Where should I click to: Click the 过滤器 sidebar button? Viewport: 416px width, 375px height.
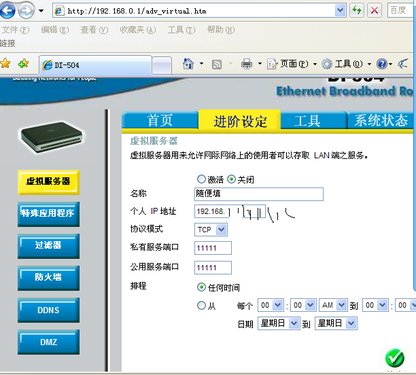[48, 246]
